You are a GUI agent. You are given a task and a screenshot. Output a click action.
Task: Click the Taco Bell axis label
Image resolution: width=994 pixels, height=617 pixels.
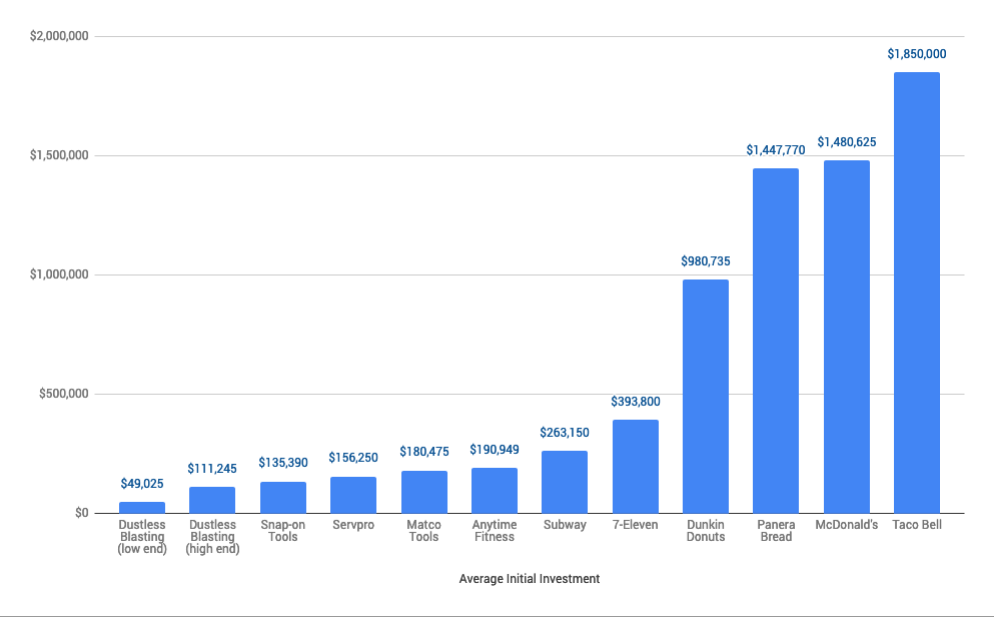pos(917,524)
